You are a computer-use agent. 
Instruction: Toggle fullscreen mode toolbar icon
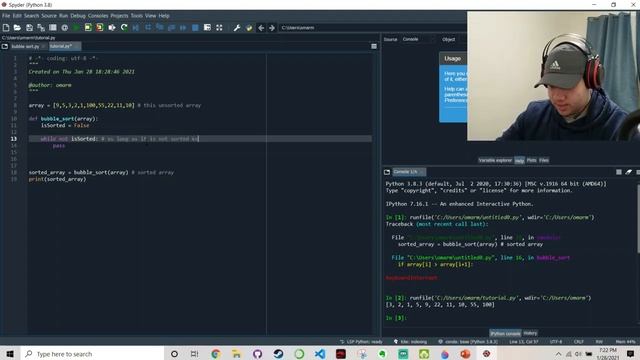[219, 27]
